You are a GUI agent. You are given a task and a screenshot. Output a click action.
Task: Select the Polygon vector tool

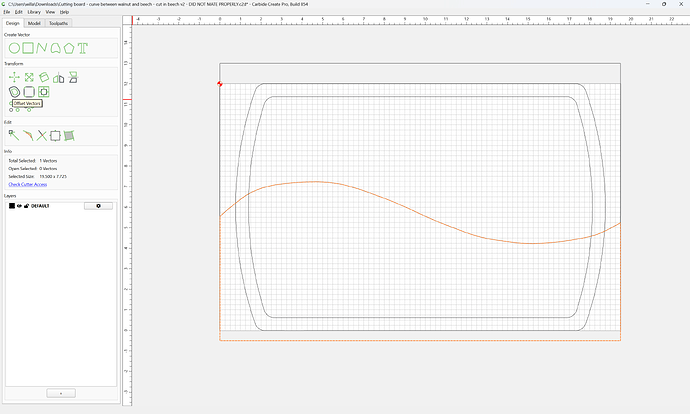pos(69,48)
